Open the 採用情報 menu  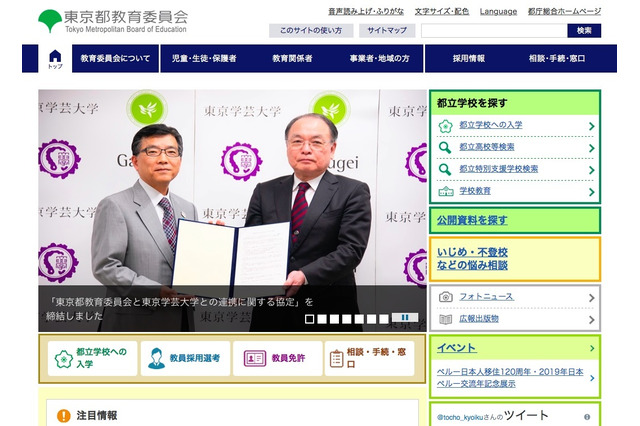pos(469,59)
